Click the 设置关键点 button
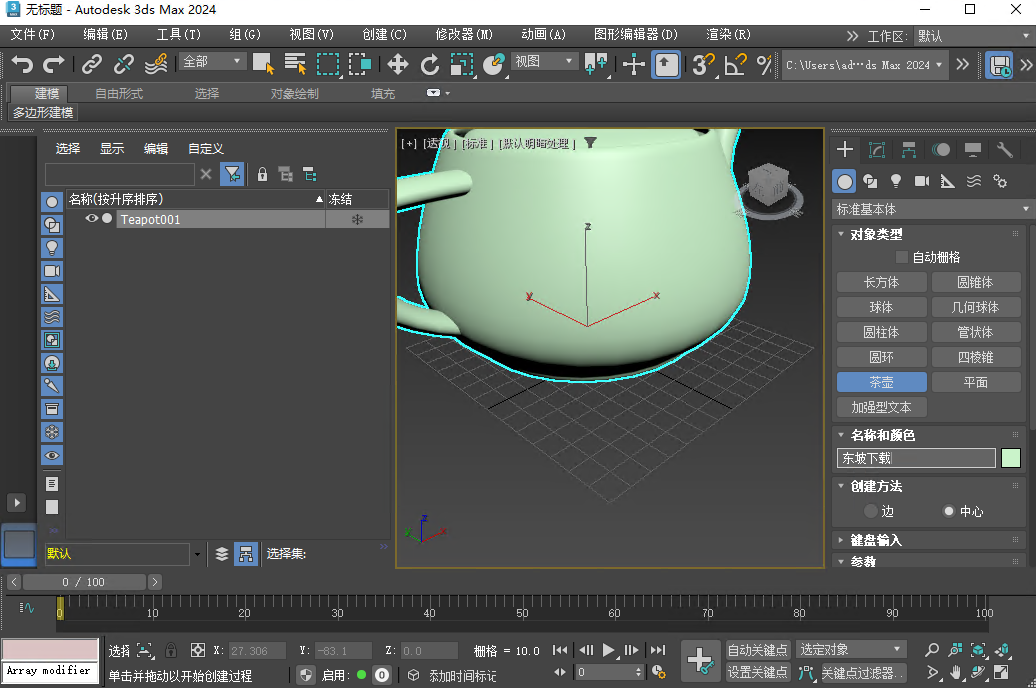The height and width of the screenshot is (688, 1036). point(758,671)
